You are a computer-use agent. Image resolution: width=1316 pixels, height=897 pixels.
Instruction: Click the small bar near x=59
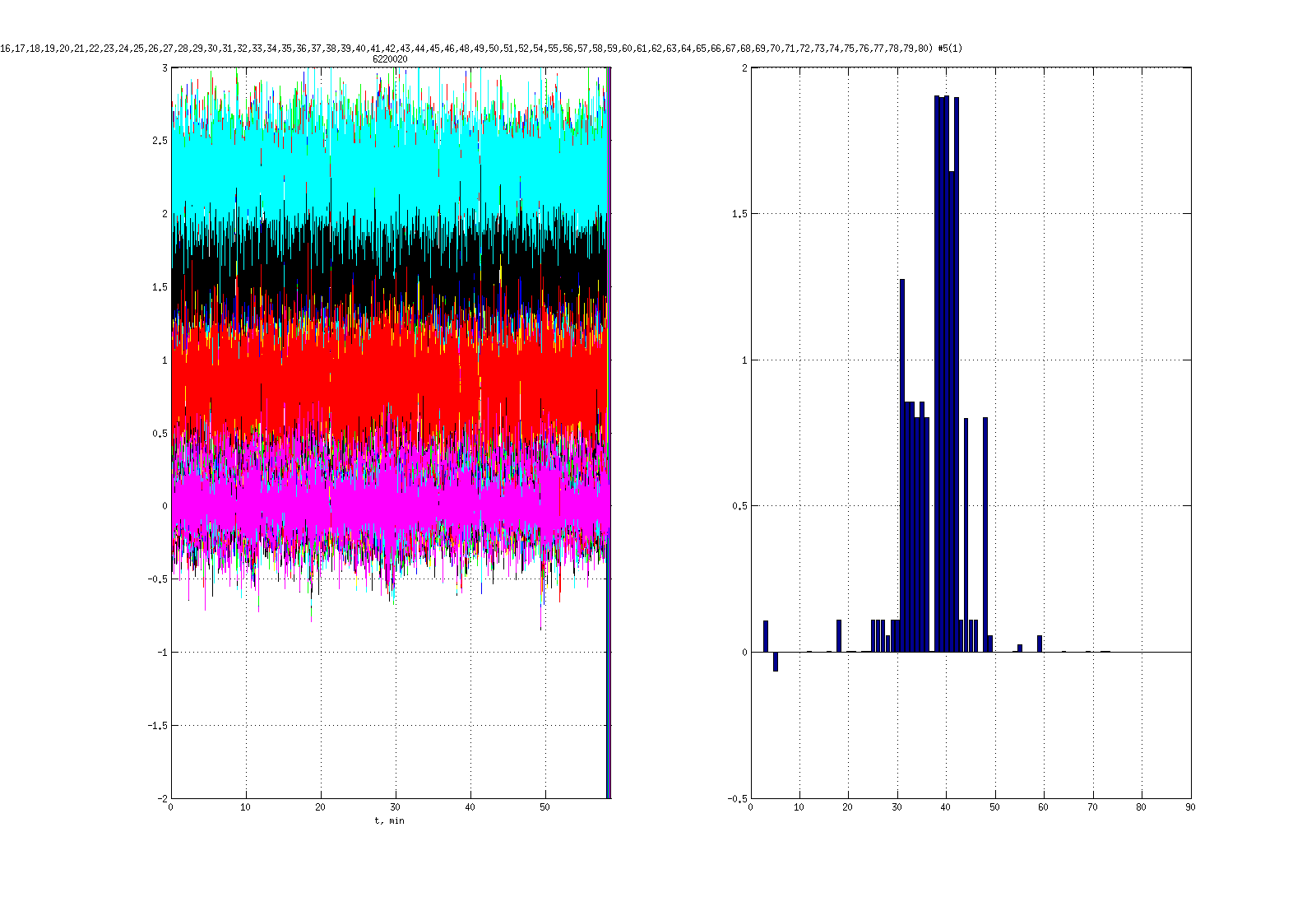pyautogui.click(x=1040, y=644)
